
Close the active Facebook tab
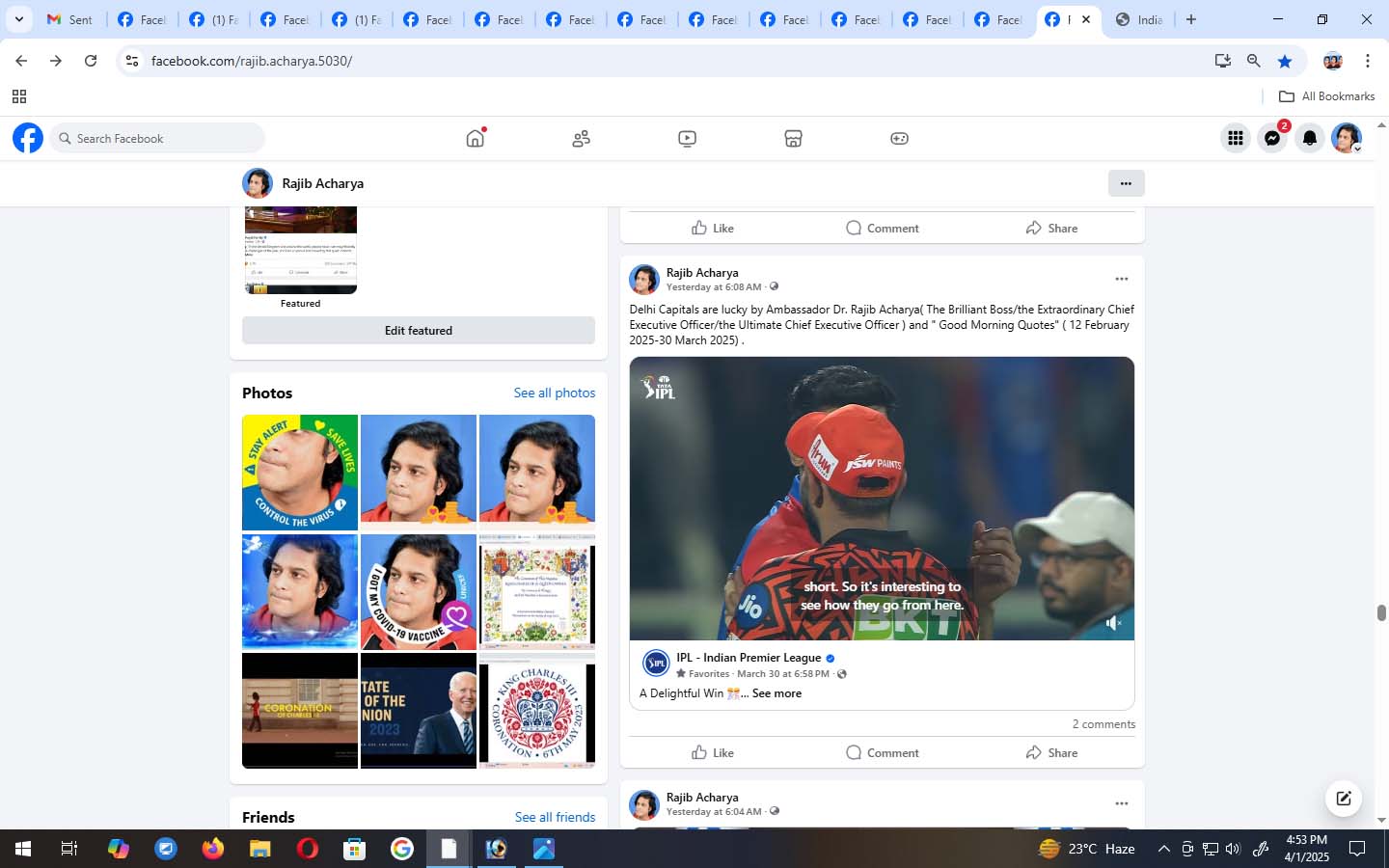click(x=1086, y=19)
